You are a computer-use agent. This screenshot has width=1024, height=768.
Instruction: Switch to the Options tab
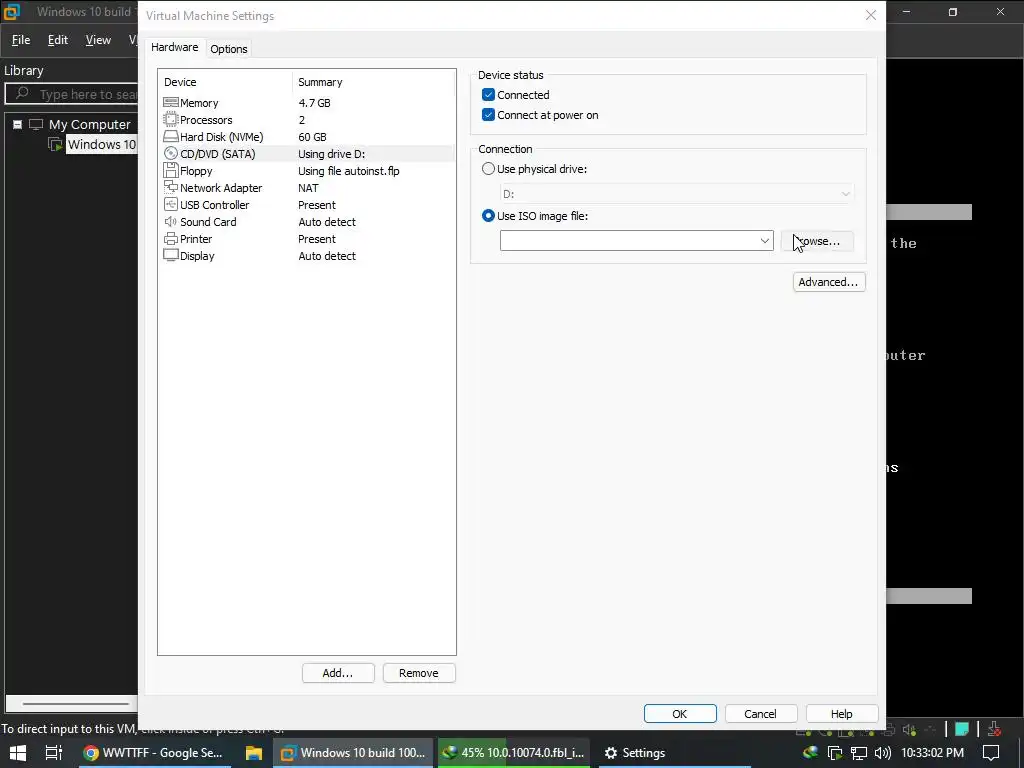pos(229,49)
